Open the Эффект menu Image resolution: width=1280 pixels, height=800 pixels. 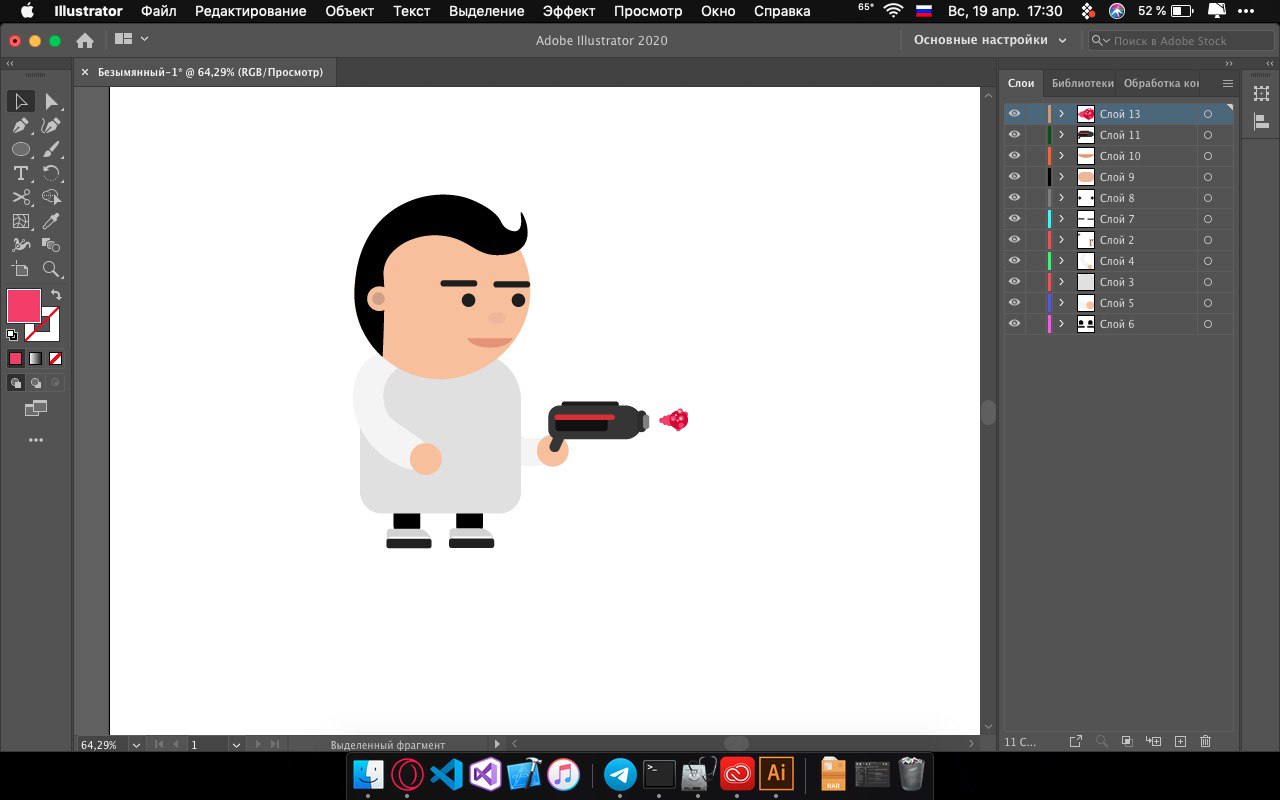[568, 11]
